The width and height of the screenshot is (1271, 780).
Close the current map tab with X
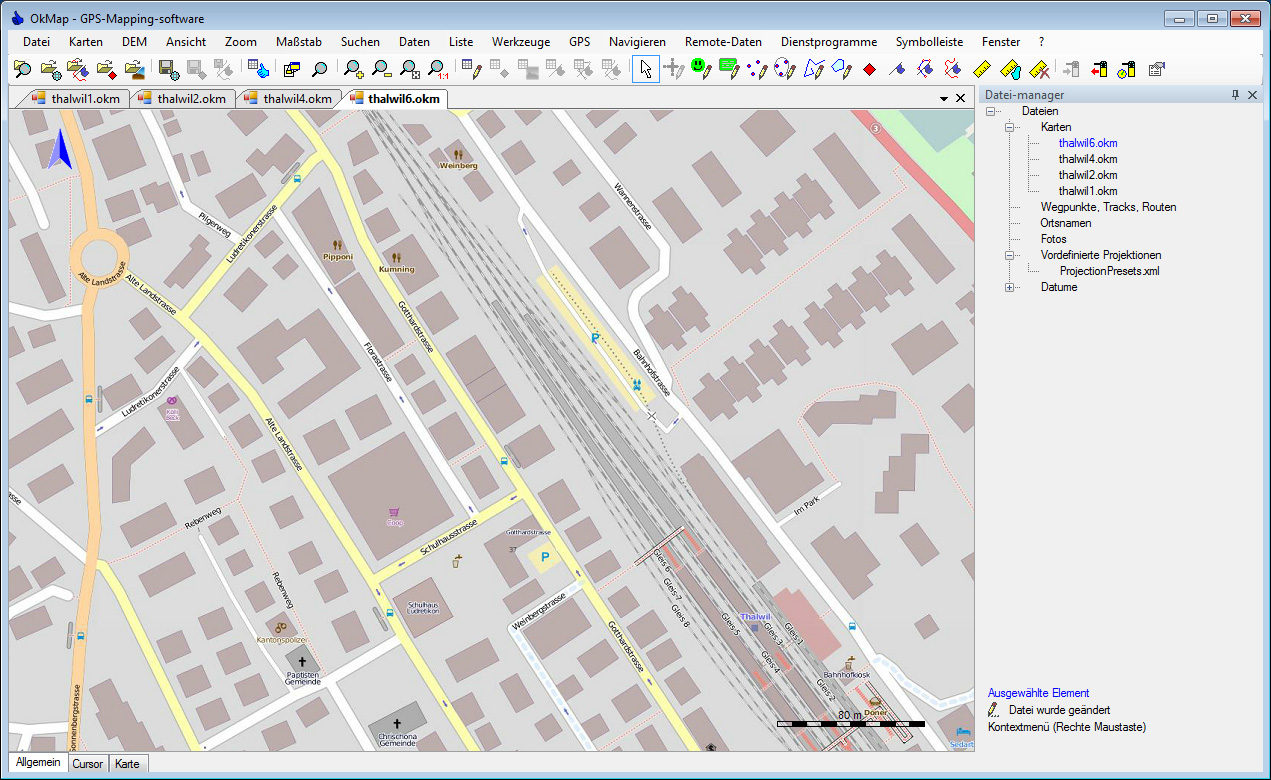(961, 98)
